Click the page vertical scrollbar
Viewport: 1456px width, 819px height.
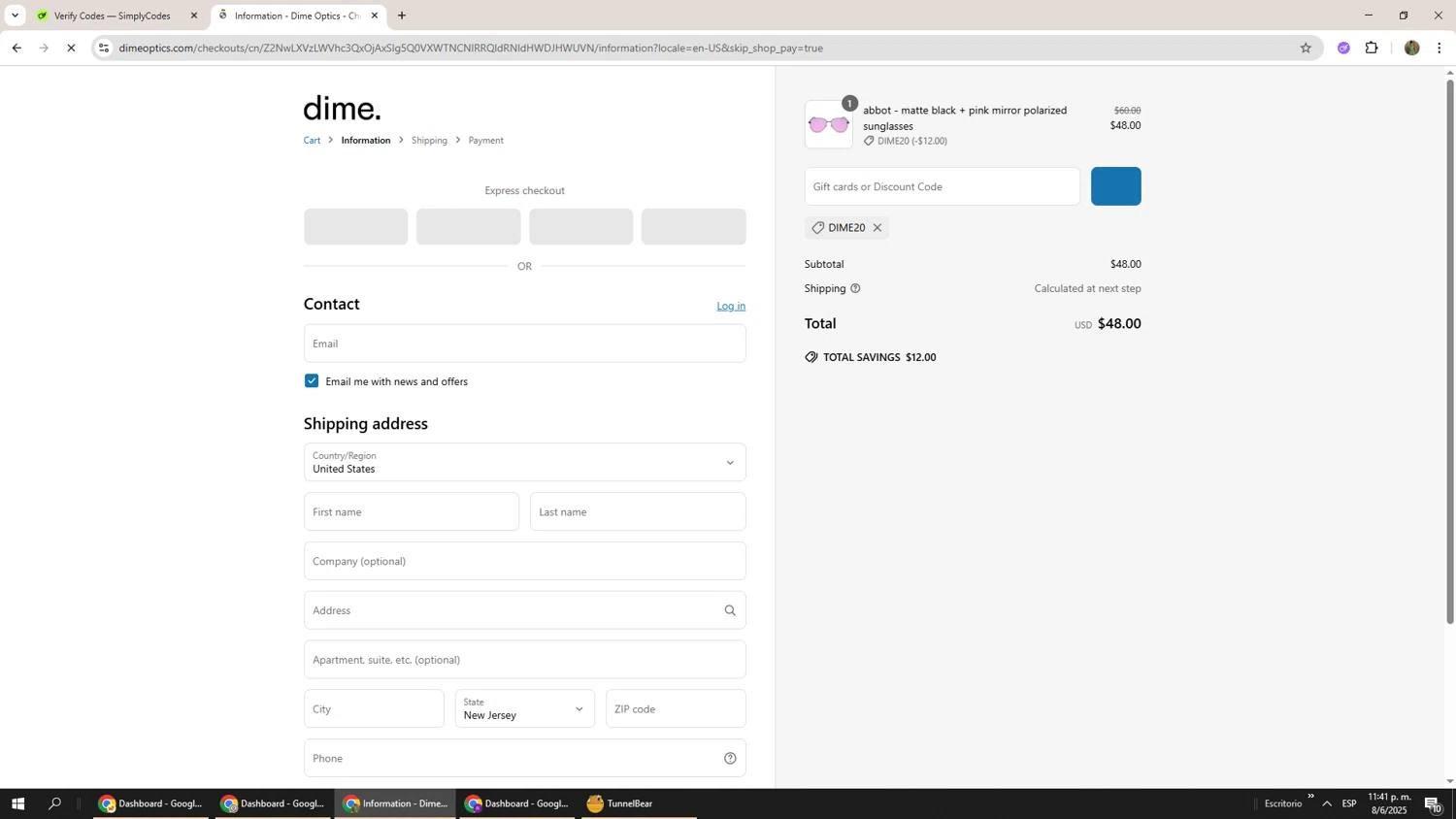(1450, 349)
